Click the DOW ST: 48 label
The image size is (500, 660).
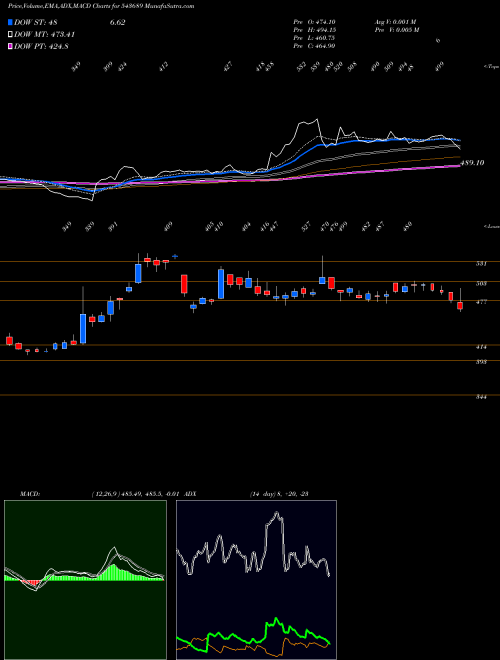click(36, 23)
